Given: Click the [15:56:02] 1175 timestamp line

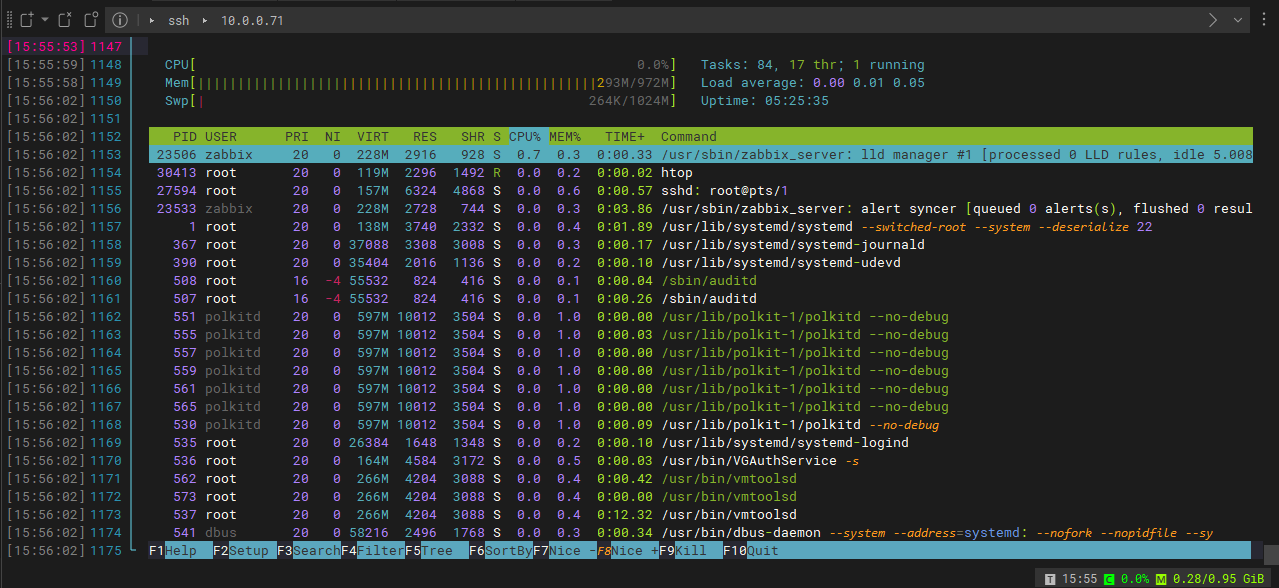Looking at the screenshot, I should 64,551.
